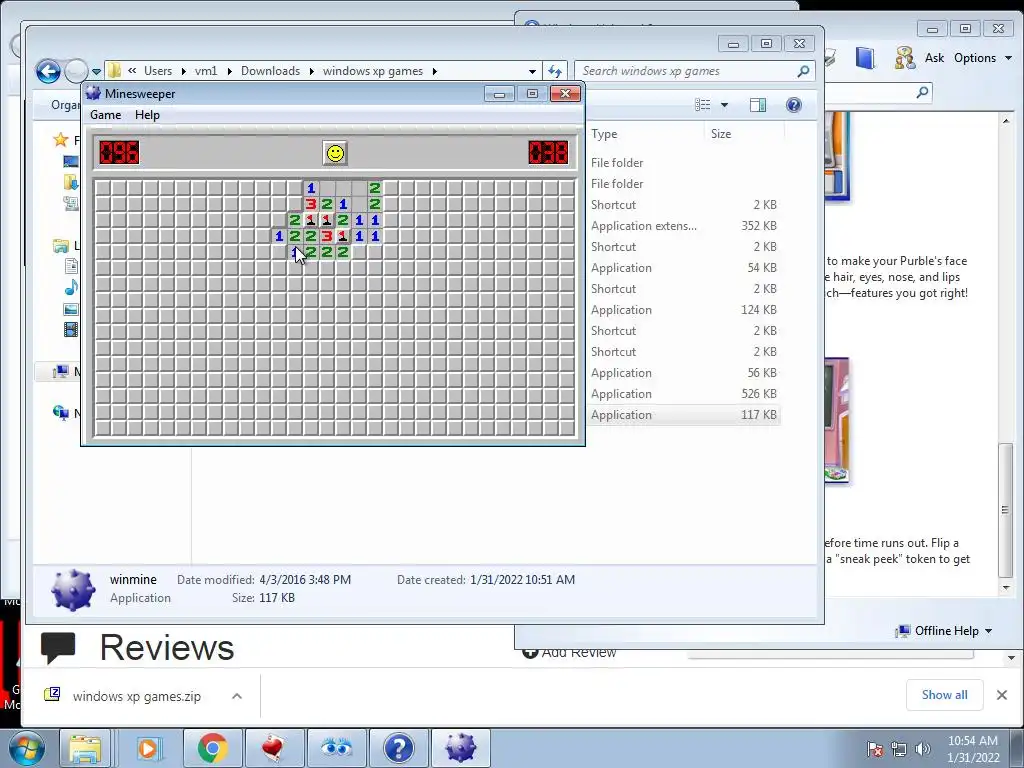Switch to Help and Support on the taskbar

tap(398, 748)
